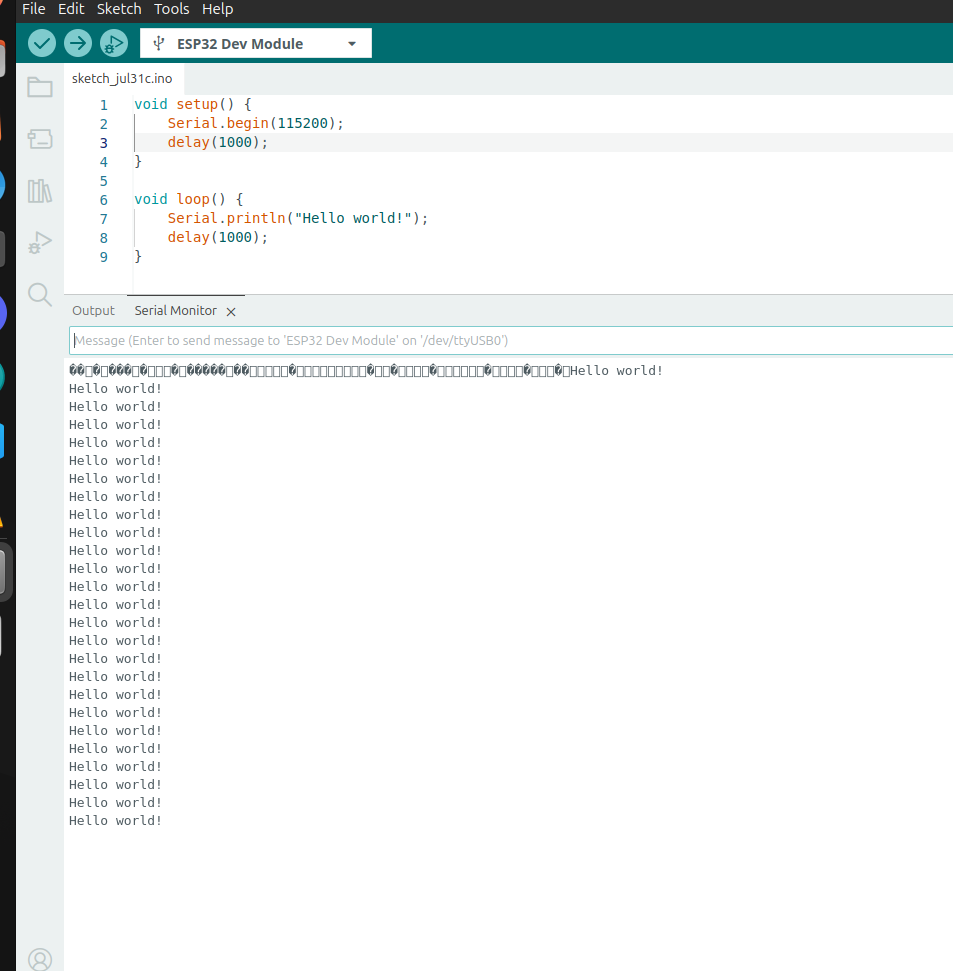Place cursor on Serial.begin(115200); line
Image resolution: width=953 pixels, height=971 pixels.
255,123
